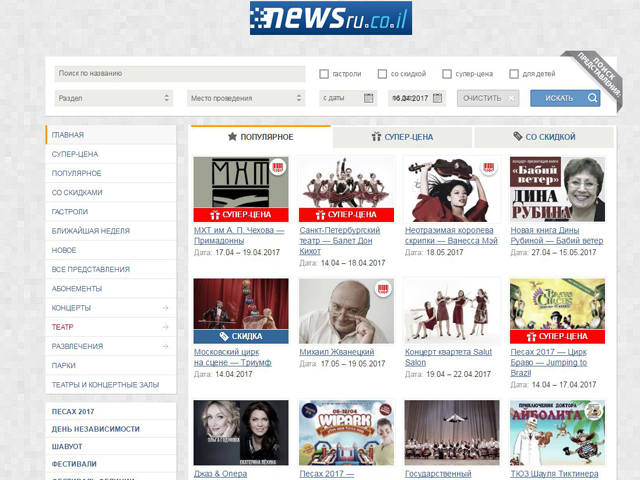The image size is (640, 480).
Task: Open Все представления in the sidebar
Action: point(111,269)
